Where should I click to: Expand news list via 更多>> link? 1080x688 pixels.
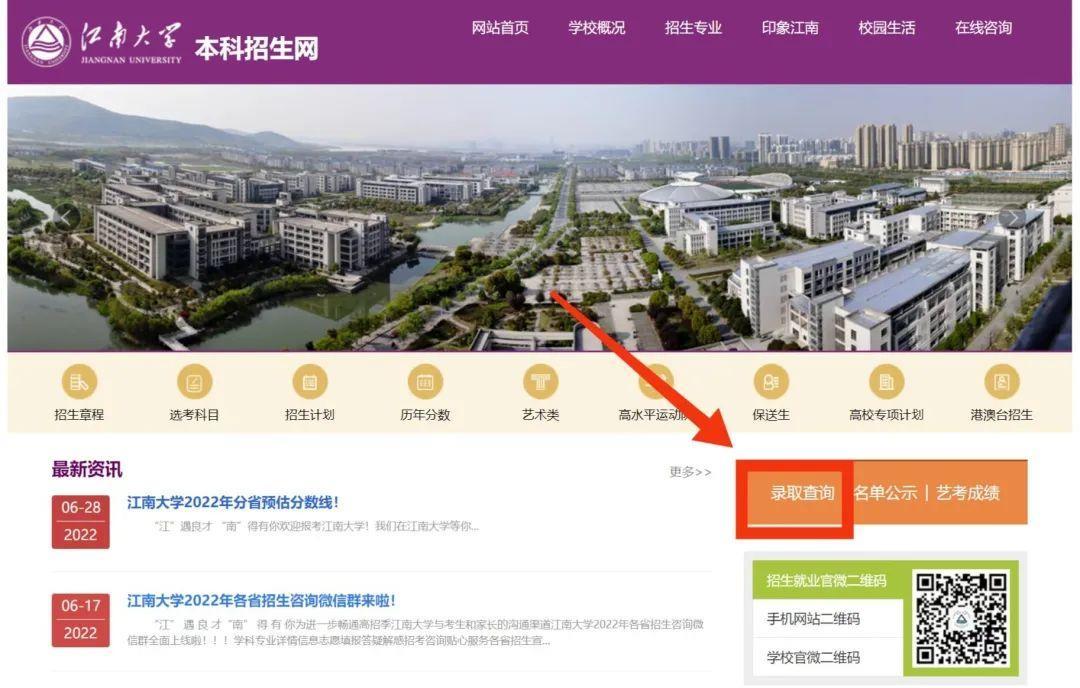(690, 472)
